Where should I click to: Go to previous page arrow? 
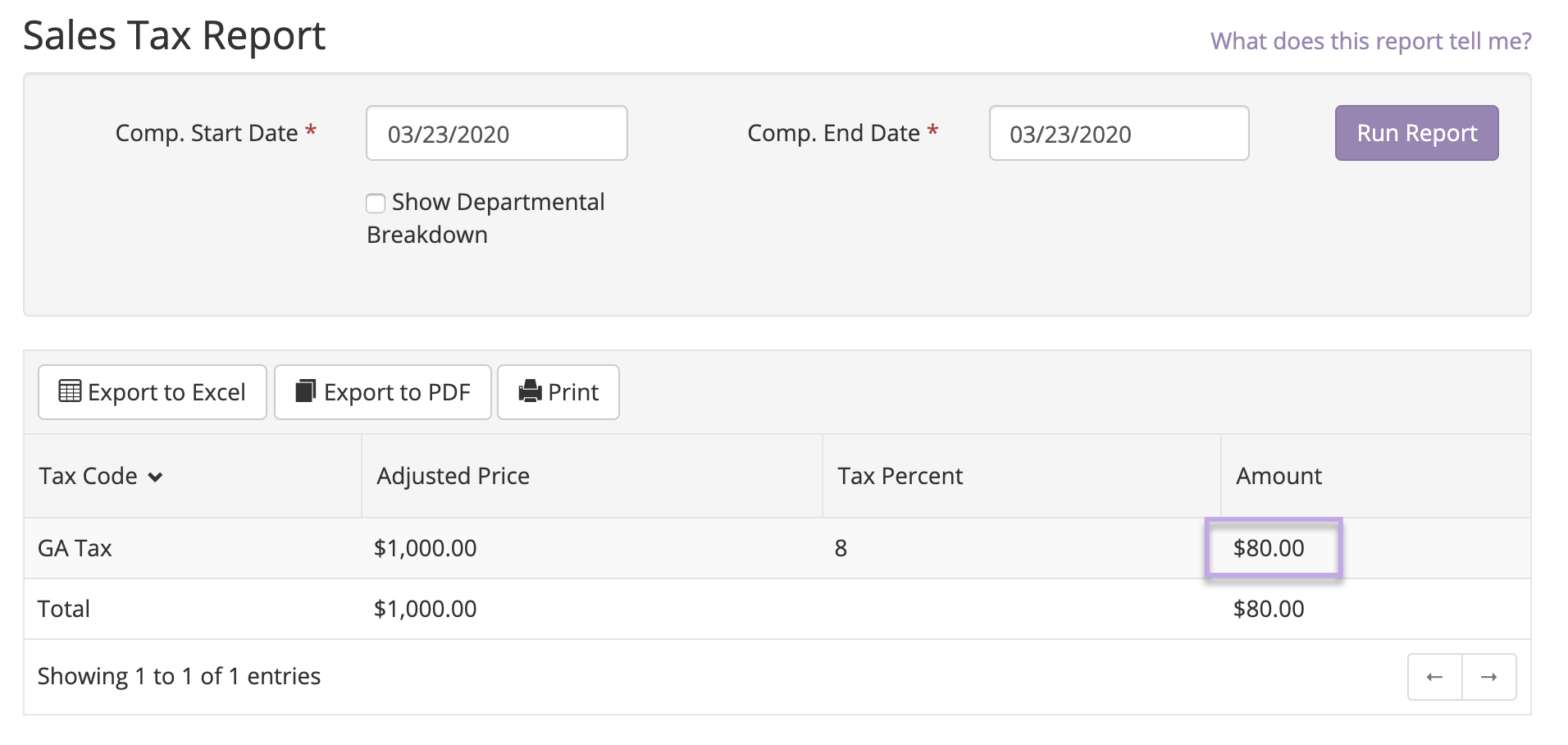tap(1434, 677)
